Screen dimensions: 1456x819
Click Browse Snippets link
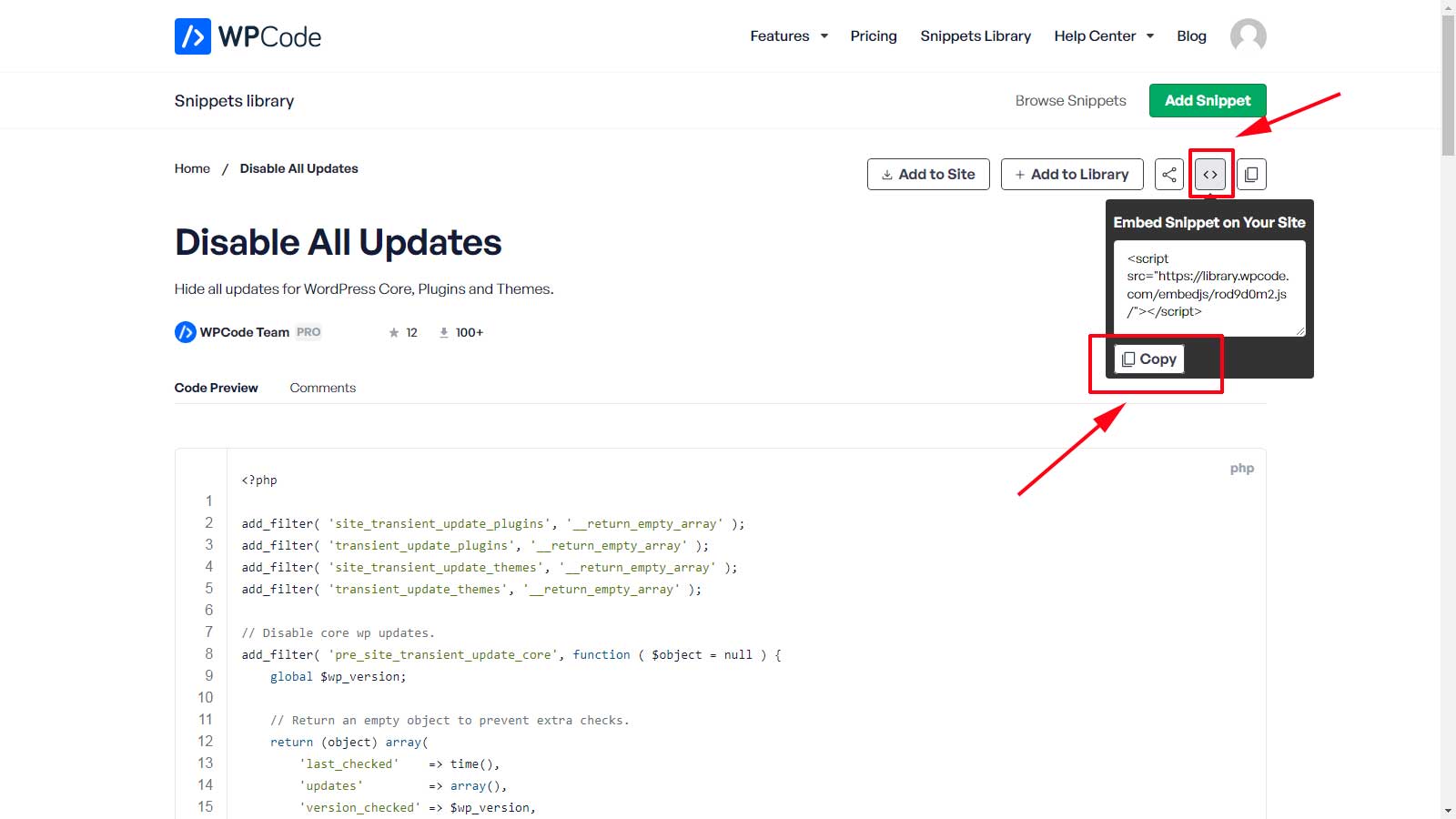point(1071,101)
